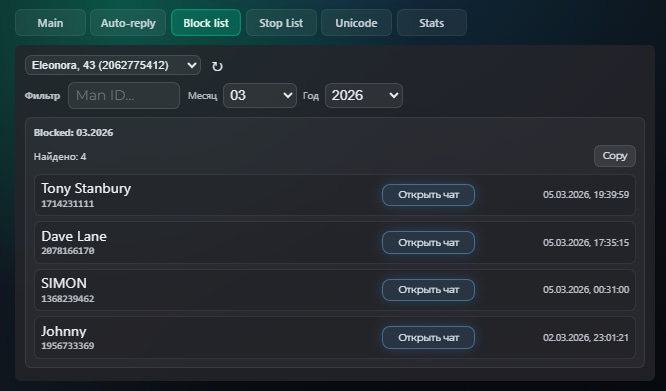The width and height of the screenshot is (666, 391).
Task: View the Stats tab
Action: [x=432, y=23]
